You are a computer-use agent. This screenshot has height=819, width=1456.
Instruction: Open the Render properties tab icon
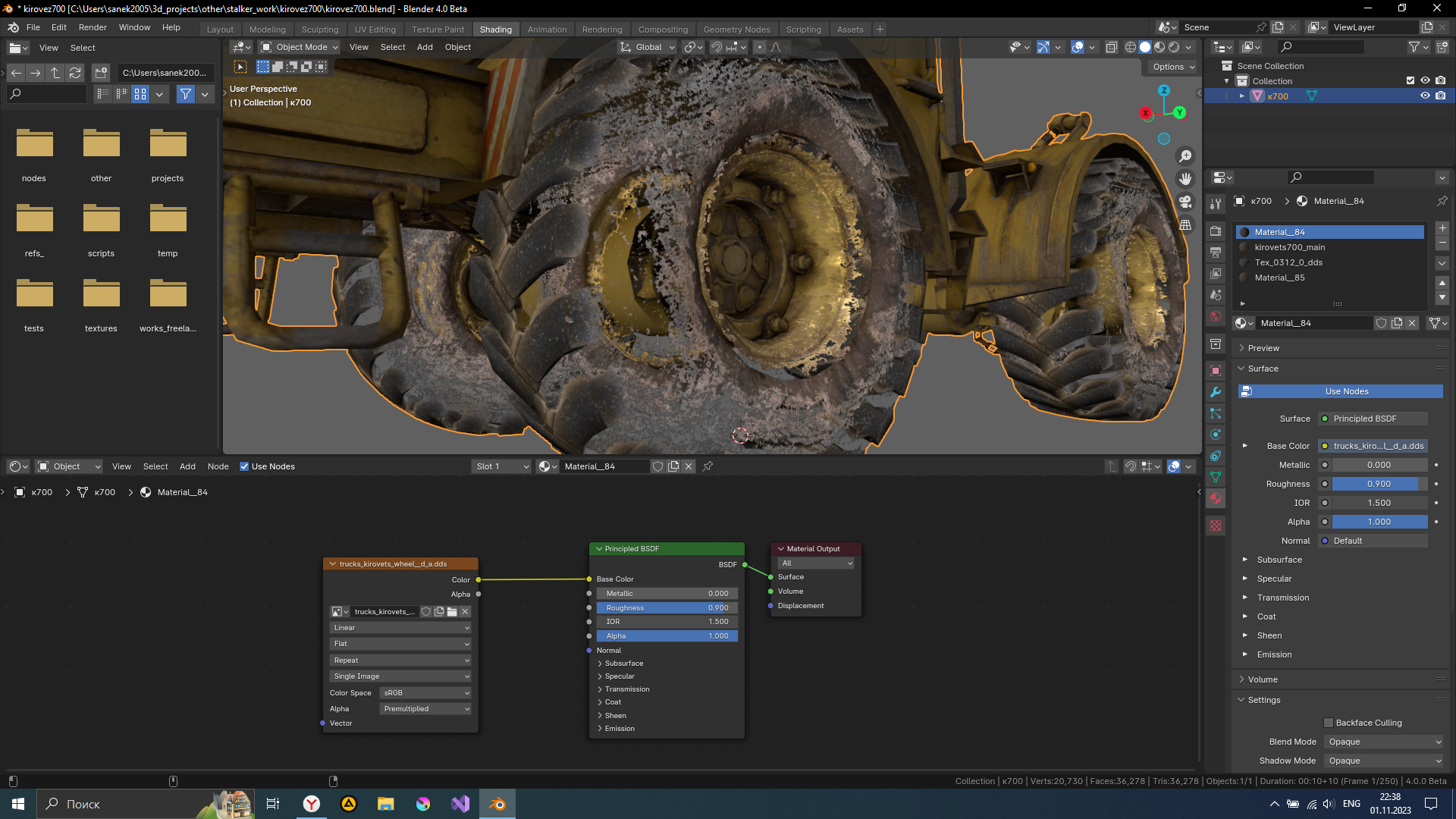tap(1216, 231)
